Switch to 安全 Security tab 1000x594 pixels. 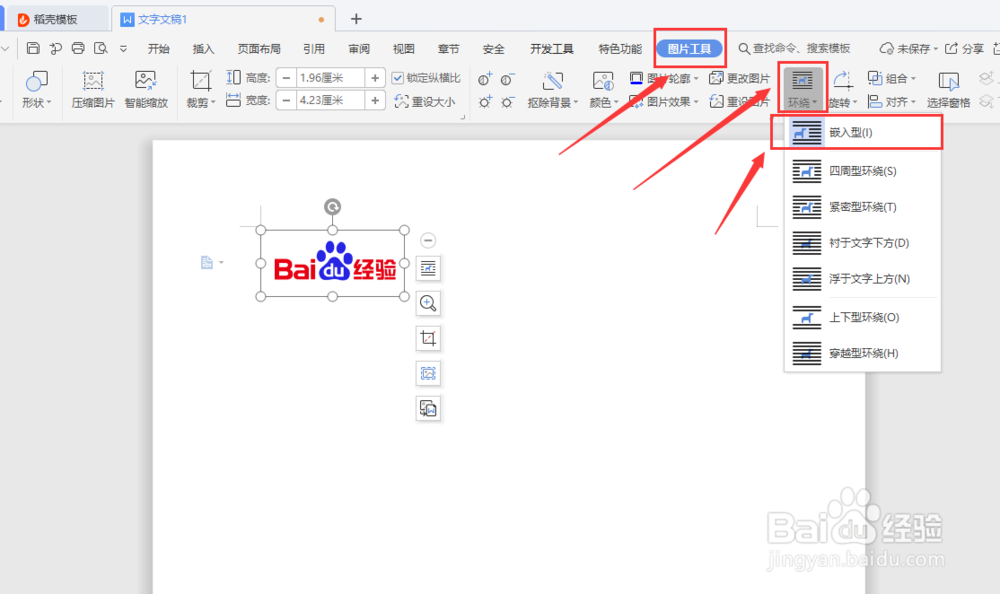click(493, 48)
